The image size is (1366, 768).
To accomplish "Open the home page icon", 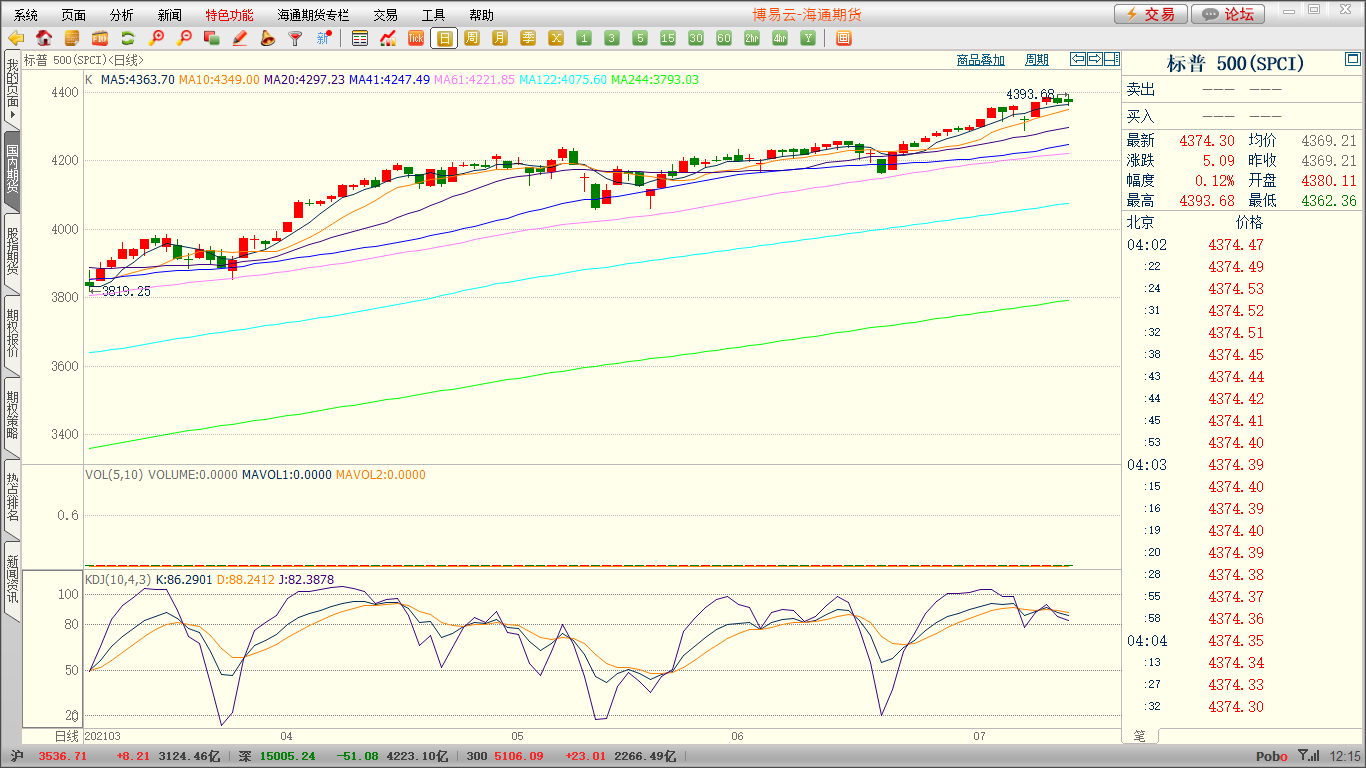I will click(44, 38).
